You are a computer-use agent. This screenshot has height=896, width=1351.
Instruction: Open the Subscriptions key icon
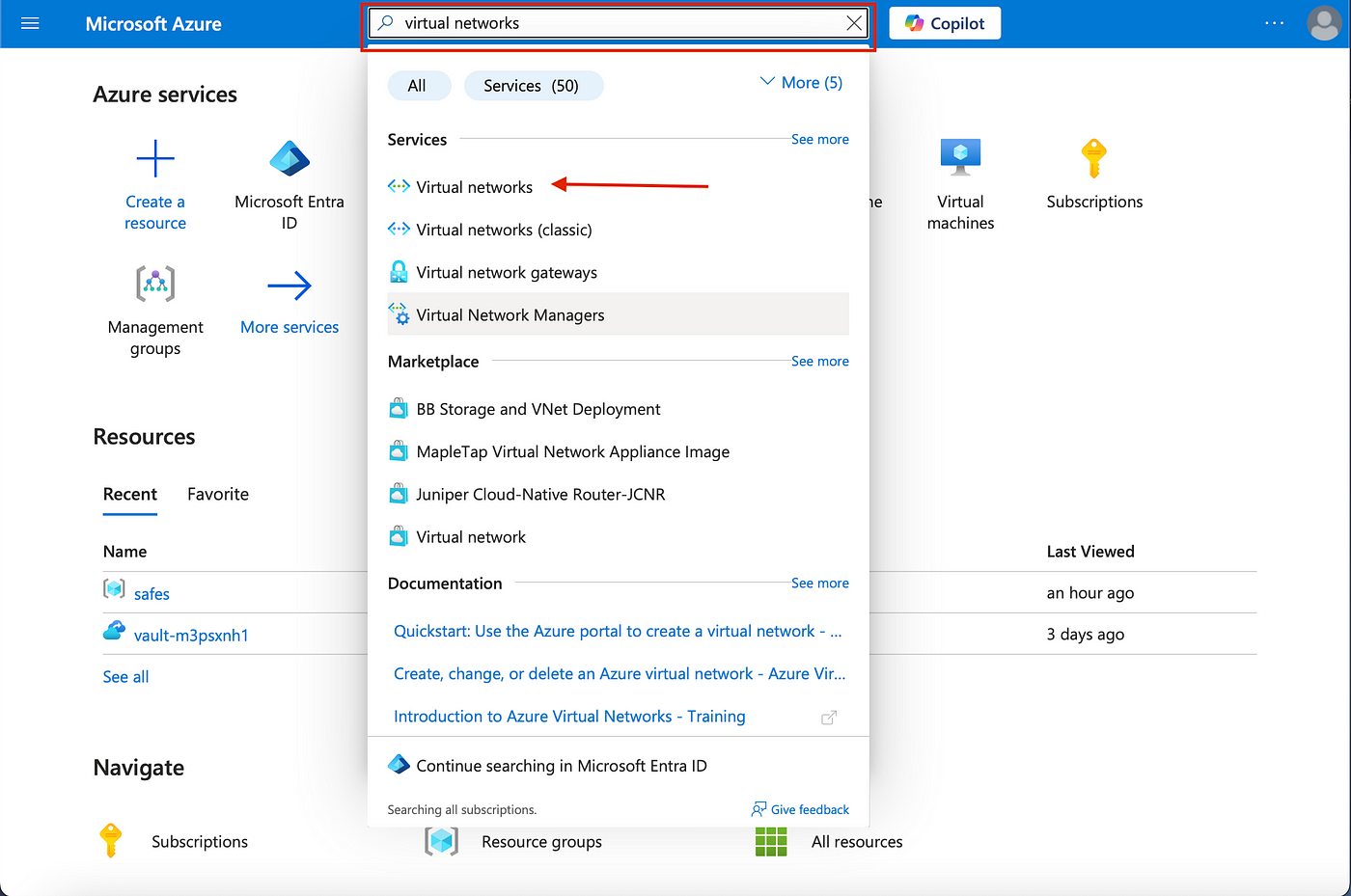point(1093,157)
